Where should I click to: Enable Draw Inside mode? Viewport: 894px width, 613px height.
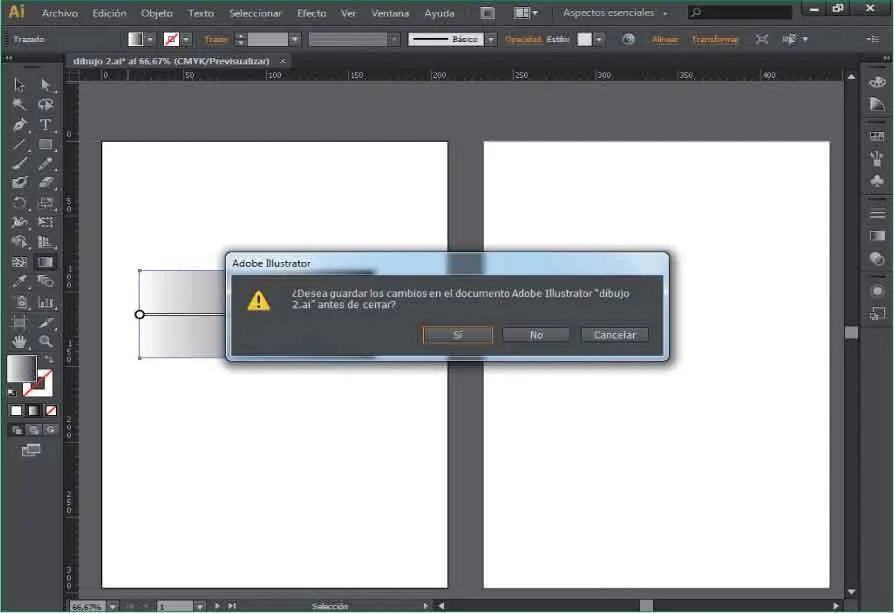tap(51, 430)
